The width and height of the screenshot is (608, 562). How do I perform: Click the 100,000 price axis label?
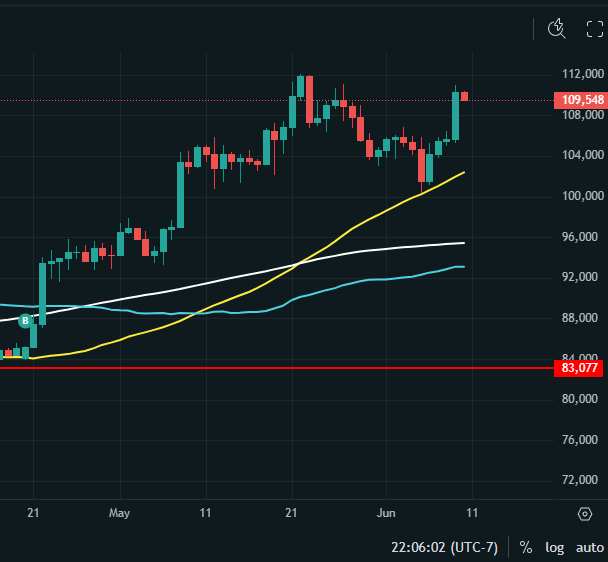tap(583, 195)
